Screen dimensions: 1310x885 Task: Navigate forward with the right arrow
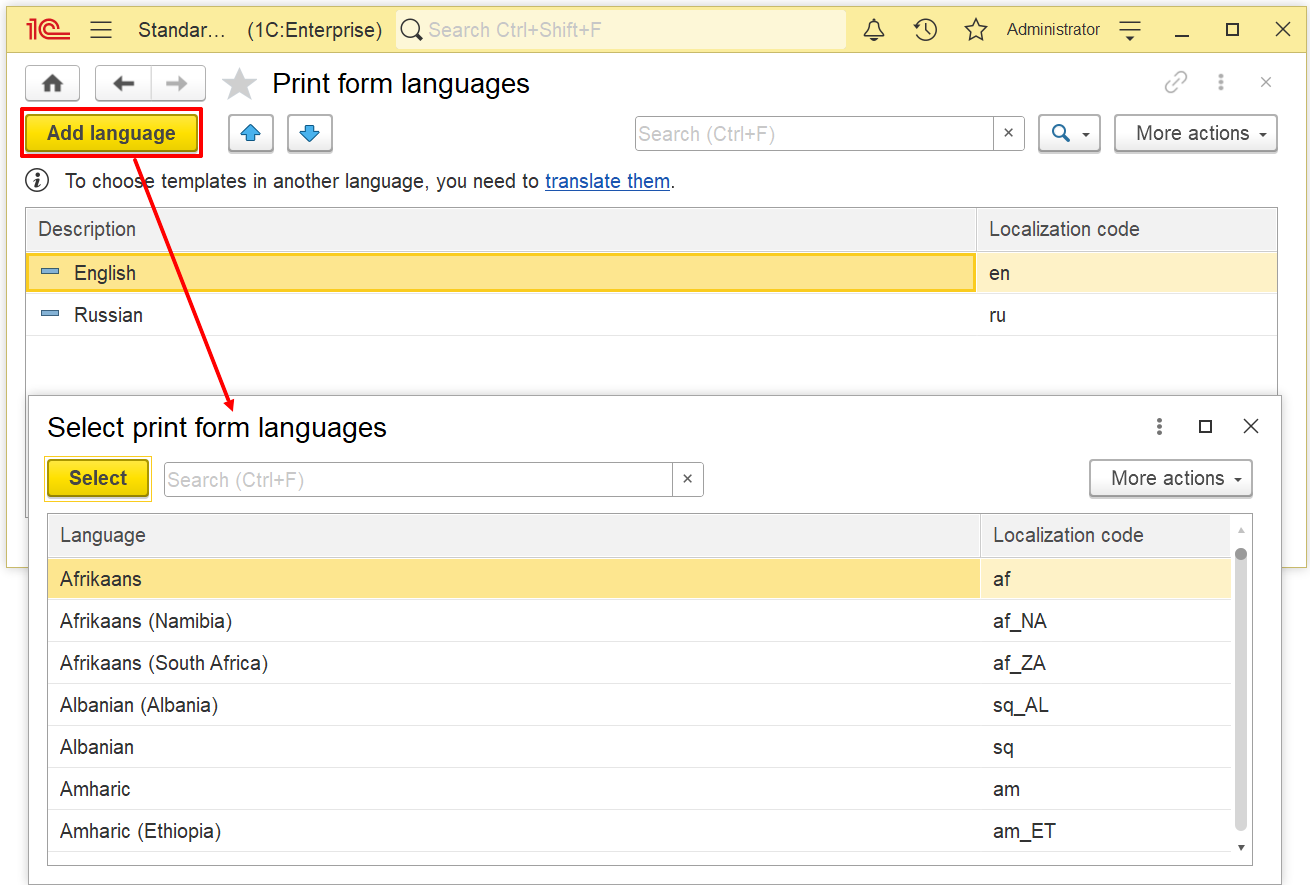177,83
